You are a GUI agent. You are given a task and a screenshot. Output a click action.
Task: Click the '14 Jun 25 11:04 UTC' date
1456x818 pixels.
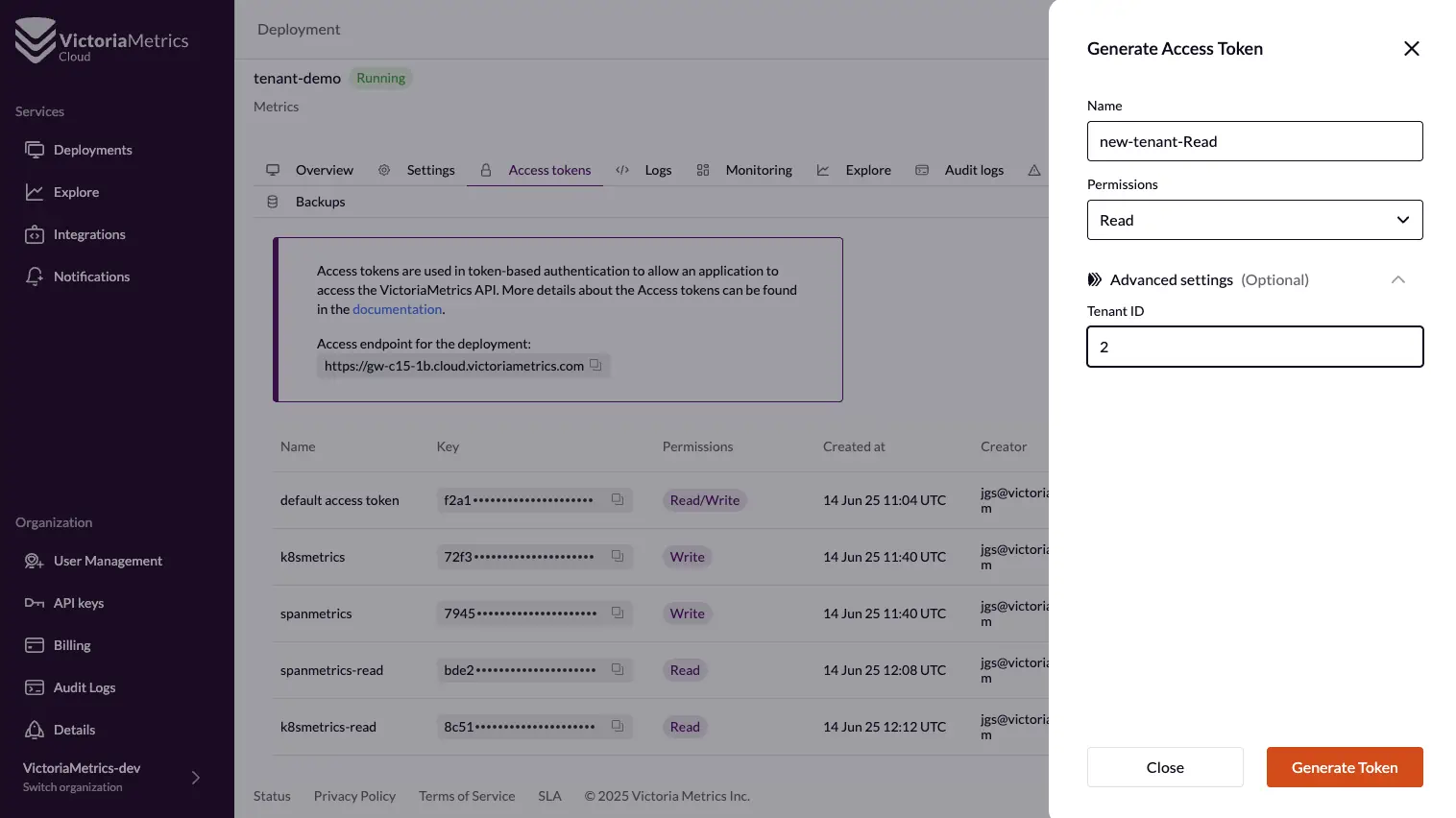(885, 500)
